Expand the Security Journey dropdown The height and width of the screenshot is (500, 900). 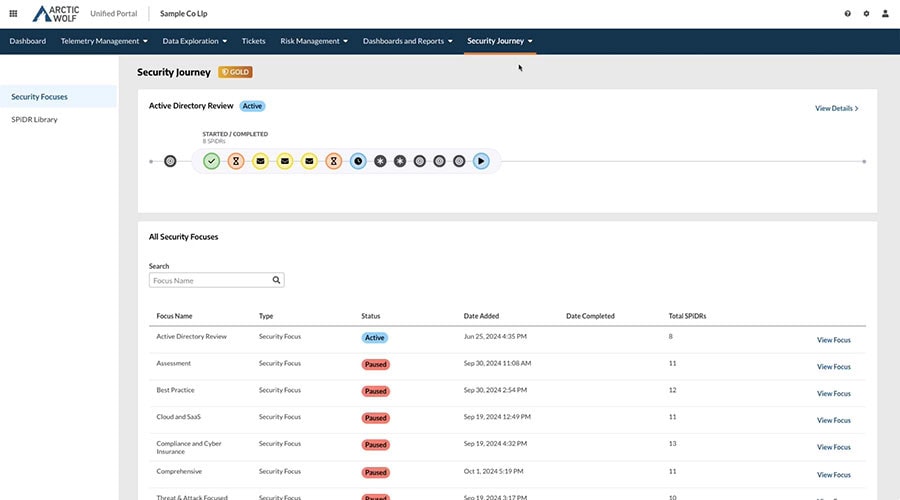click(x=500, y=41)
